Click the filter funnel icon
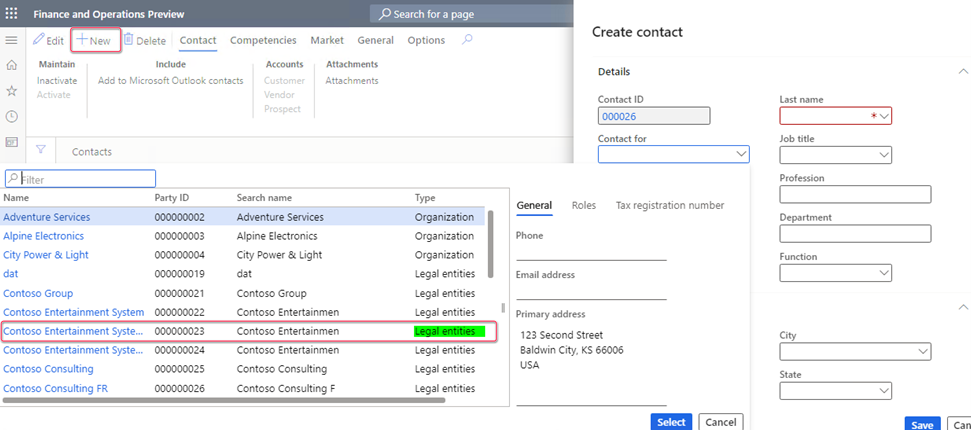 point(41,149)
